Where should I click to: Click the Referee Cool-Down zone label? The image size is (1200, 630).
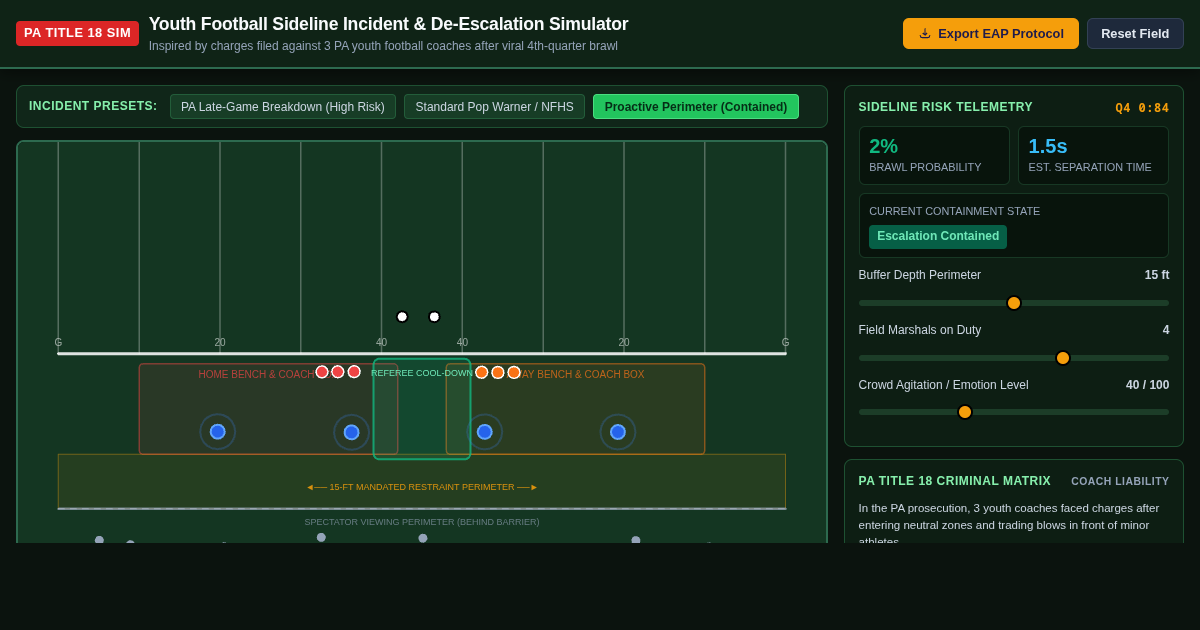(422, 373)
